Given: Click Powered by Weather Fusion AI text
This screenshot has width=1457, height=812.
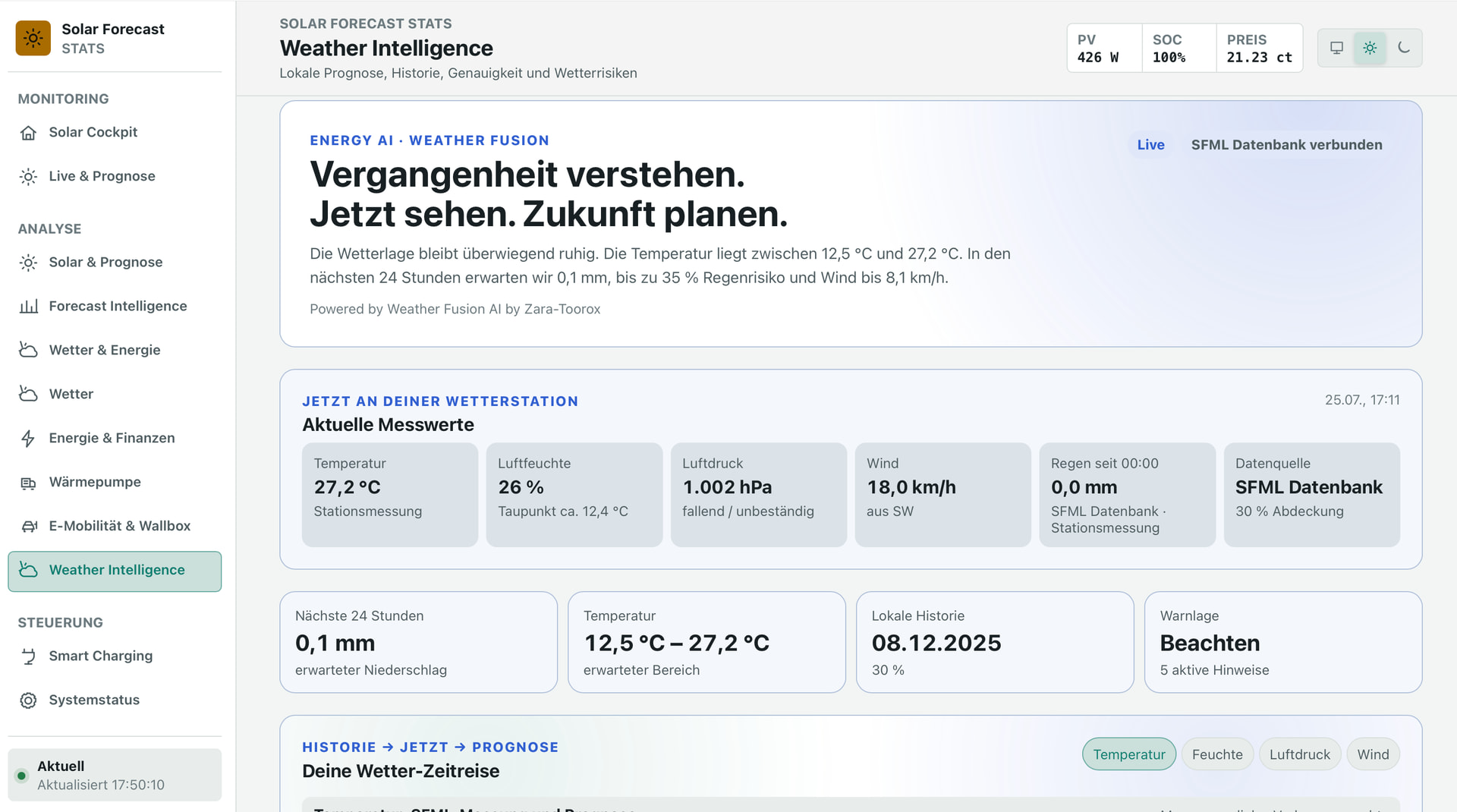Looking at the screenshot, I should pyautogui.click(x=455, y=309).
